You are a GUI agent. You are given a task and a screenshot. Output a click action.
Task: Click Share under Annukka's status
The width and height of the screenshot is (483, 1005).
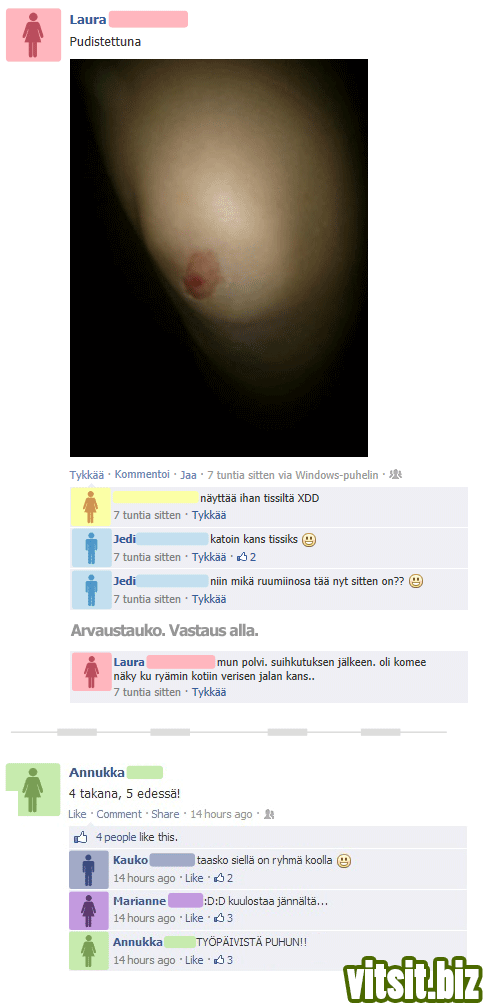coord(165,814)
